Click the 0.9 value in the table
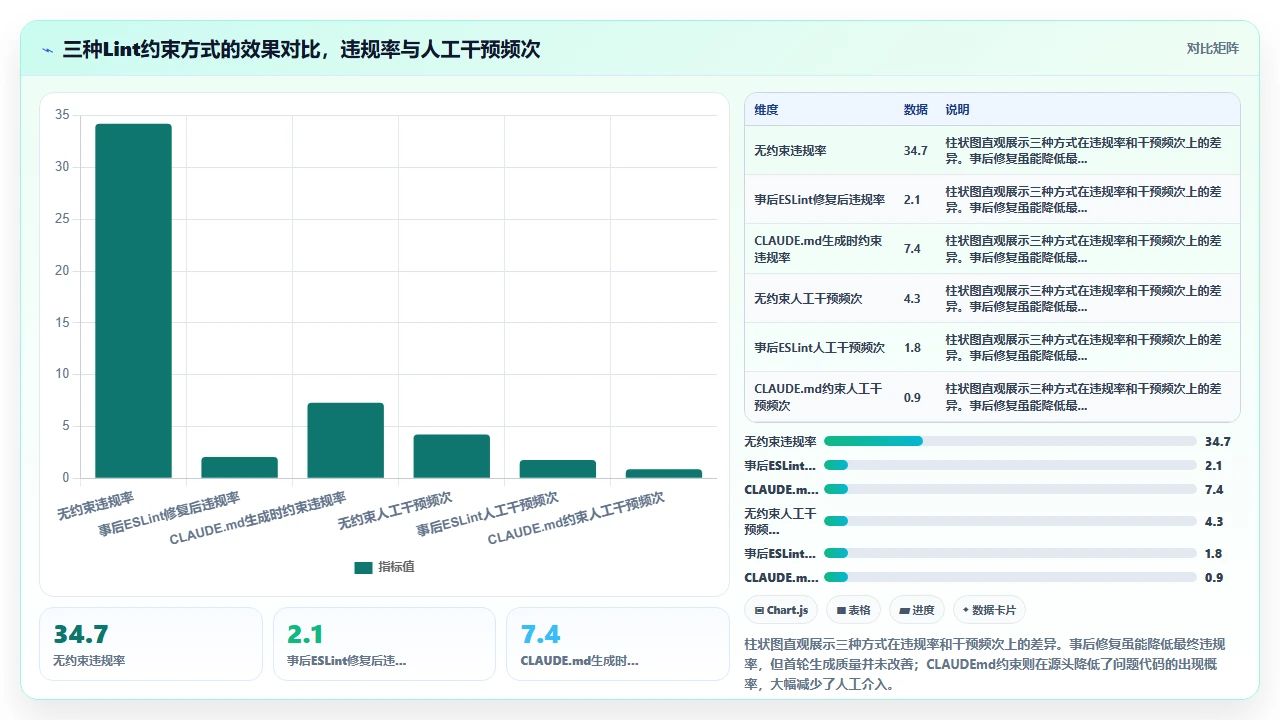Viewport: 1280px width, 720px height. click(912, 397)
